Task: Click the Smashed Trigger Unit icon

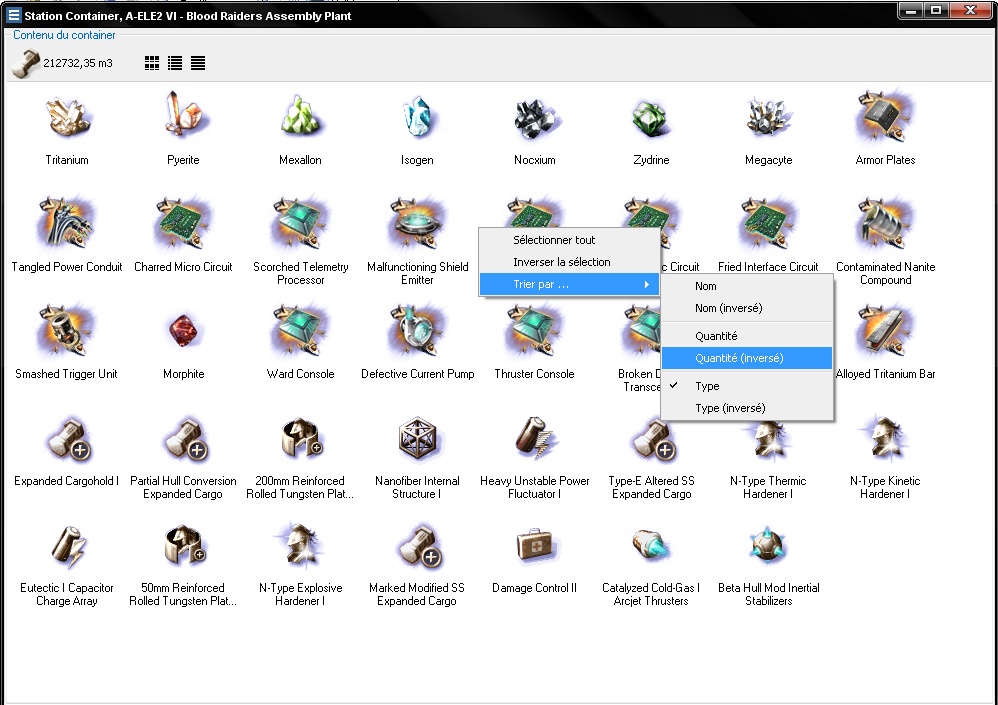Action: [x=66, y=330]
